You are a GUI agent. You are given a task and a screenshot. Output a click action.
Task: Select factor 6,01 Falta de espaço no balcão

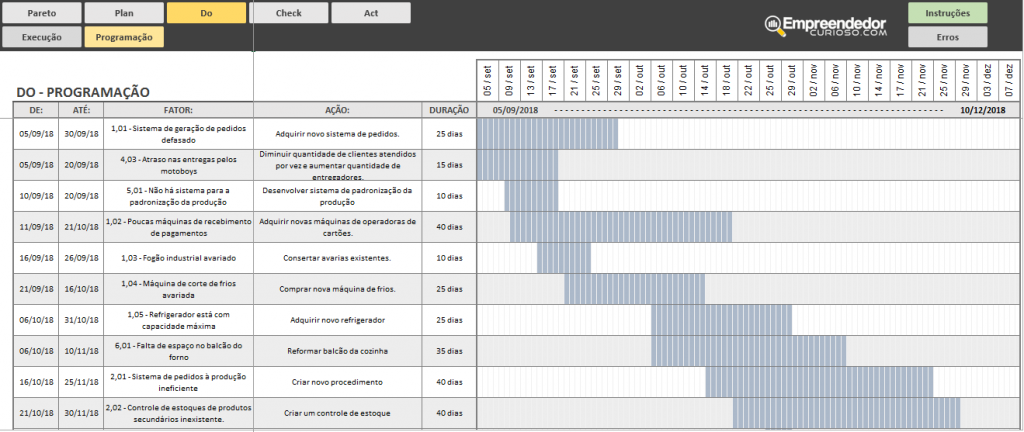pos(178,351)
